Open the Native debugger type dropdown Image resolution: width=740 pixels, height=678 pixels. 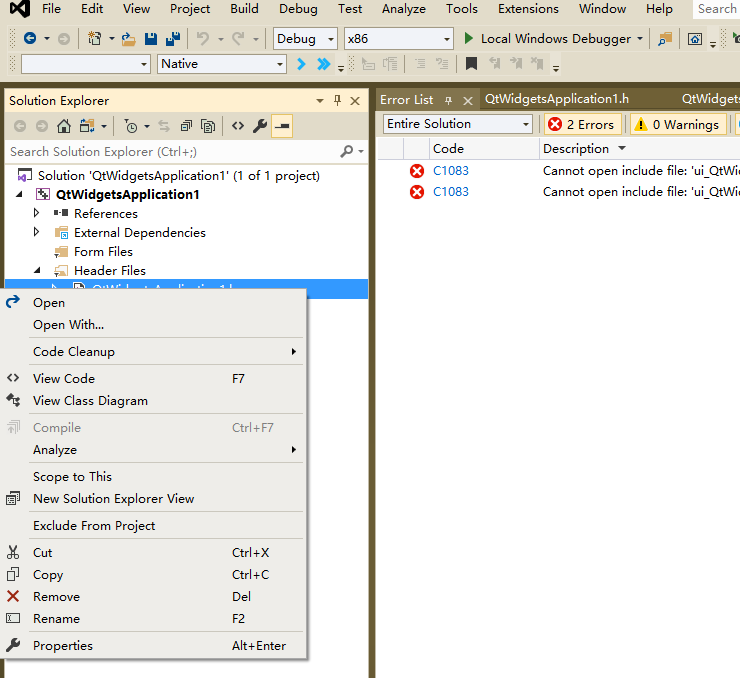click(221, 64)
